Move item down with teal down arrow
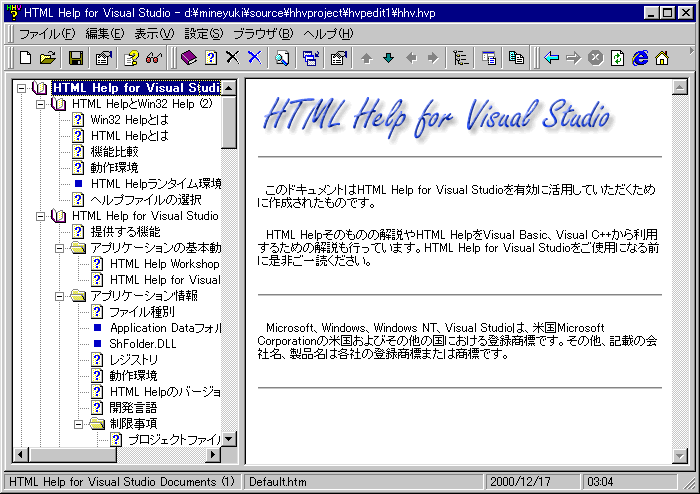 coord(388,58)
